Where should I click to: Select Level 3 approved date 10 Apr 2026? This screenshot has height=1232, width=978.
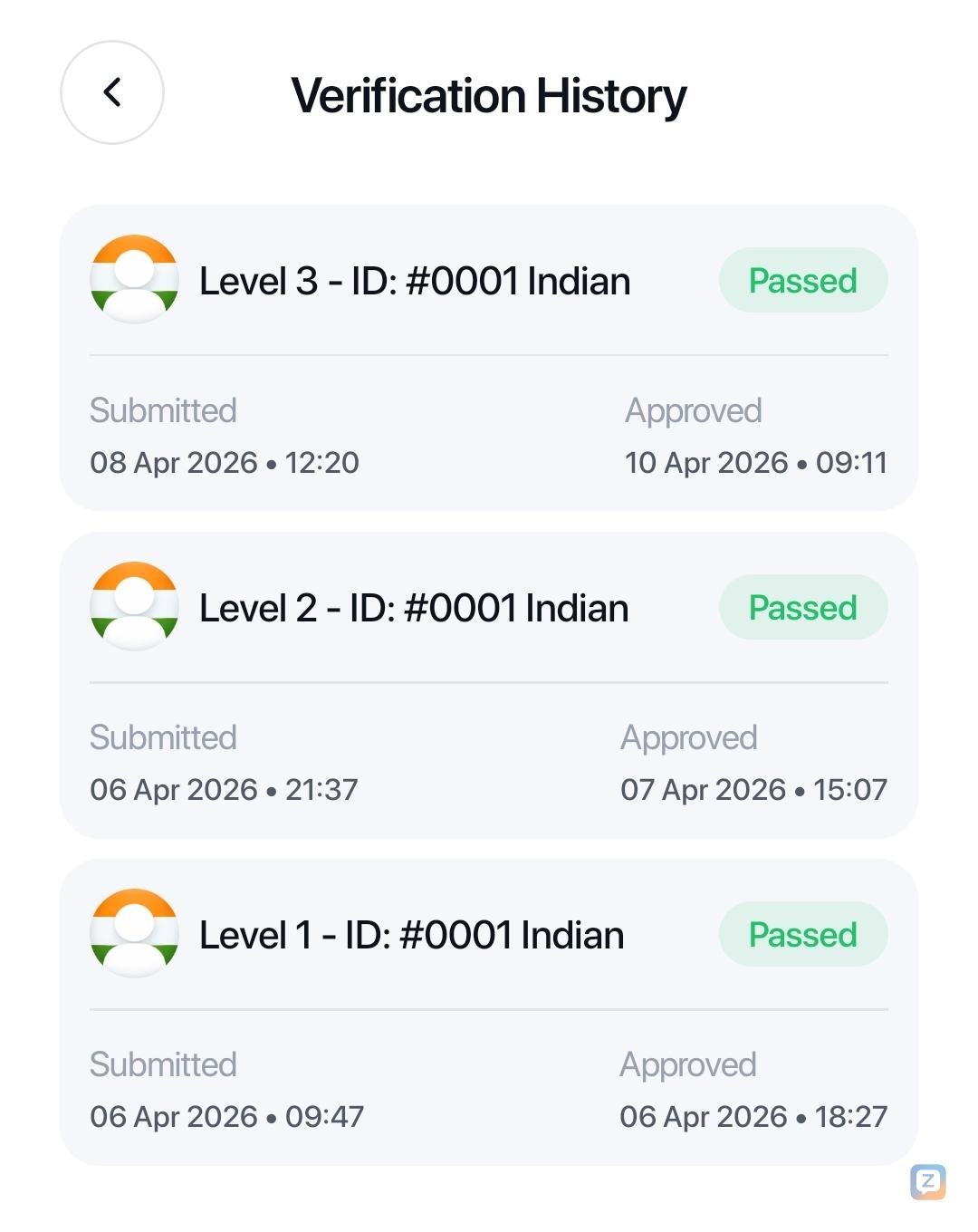coord(706,463)
